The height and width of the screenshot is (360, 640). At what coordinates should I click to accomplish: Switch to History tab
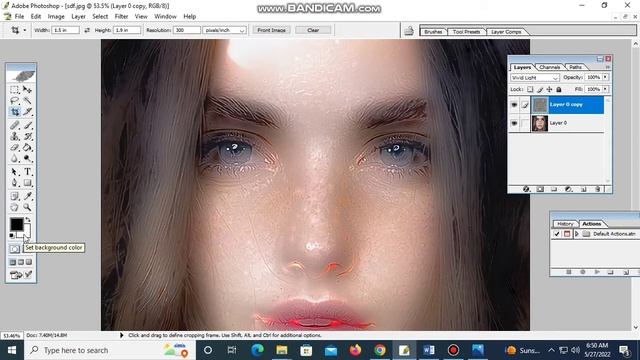[565, 224]
